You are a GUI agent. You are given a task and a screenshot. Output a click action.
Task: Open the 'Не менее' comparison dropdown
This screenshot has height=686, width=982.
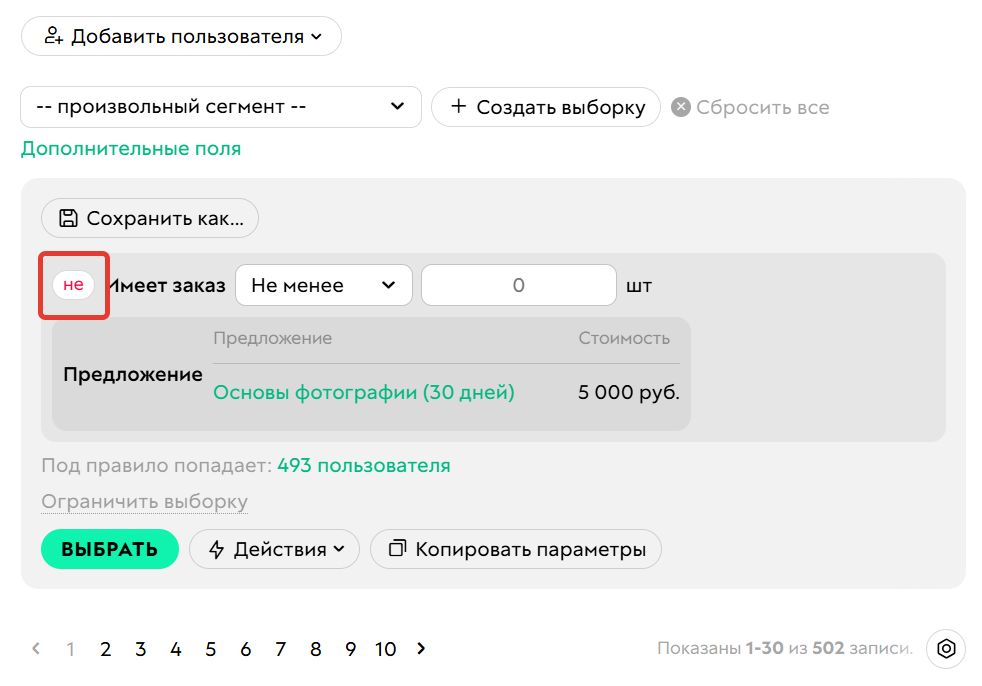(x=323, y=284)
